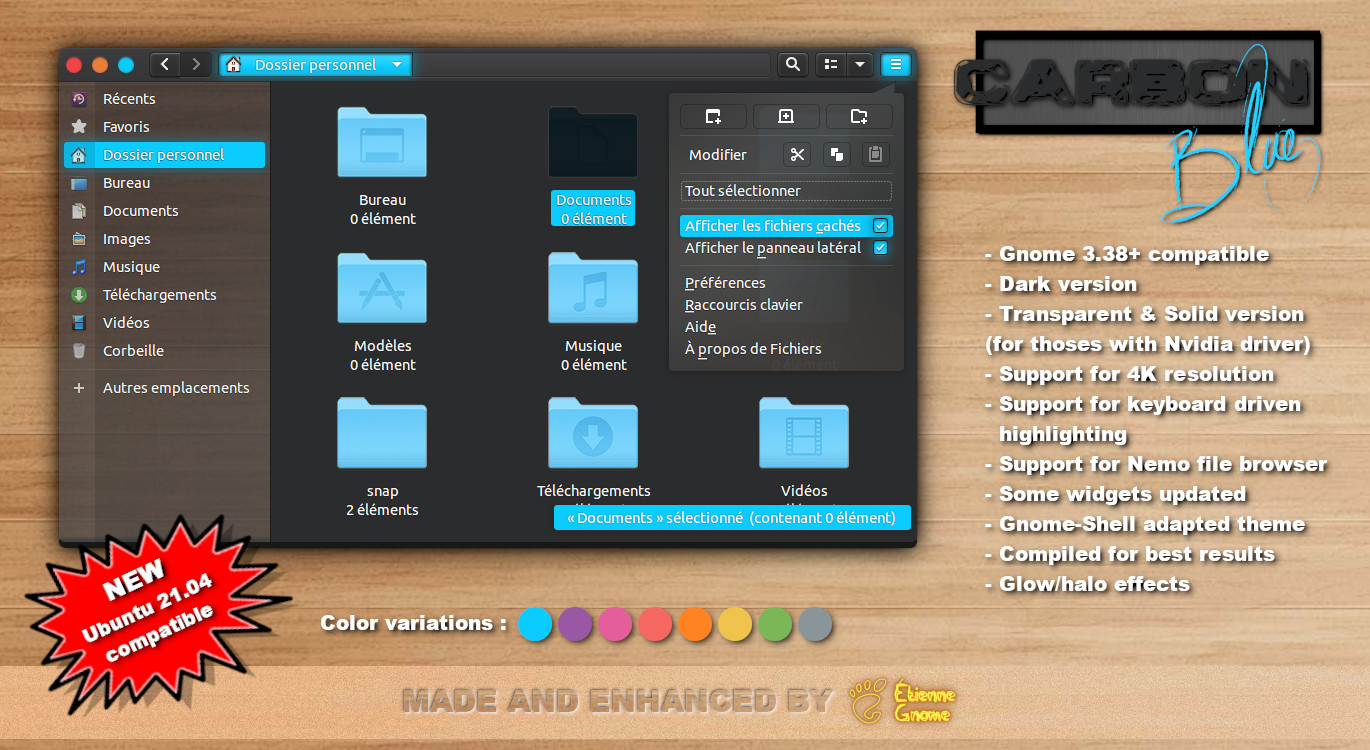Select the Téléchargements folder icon in grid
1370x750 pixels.
pyautogui.click(x=593, y=433)
